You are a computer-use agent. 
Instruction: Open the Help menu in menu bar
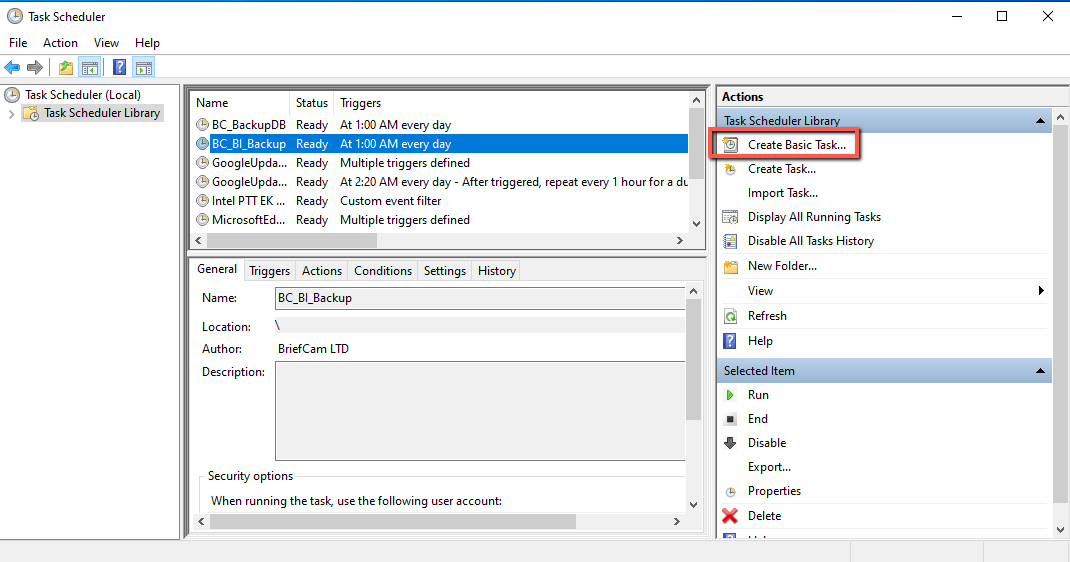(x=147, y=42)
